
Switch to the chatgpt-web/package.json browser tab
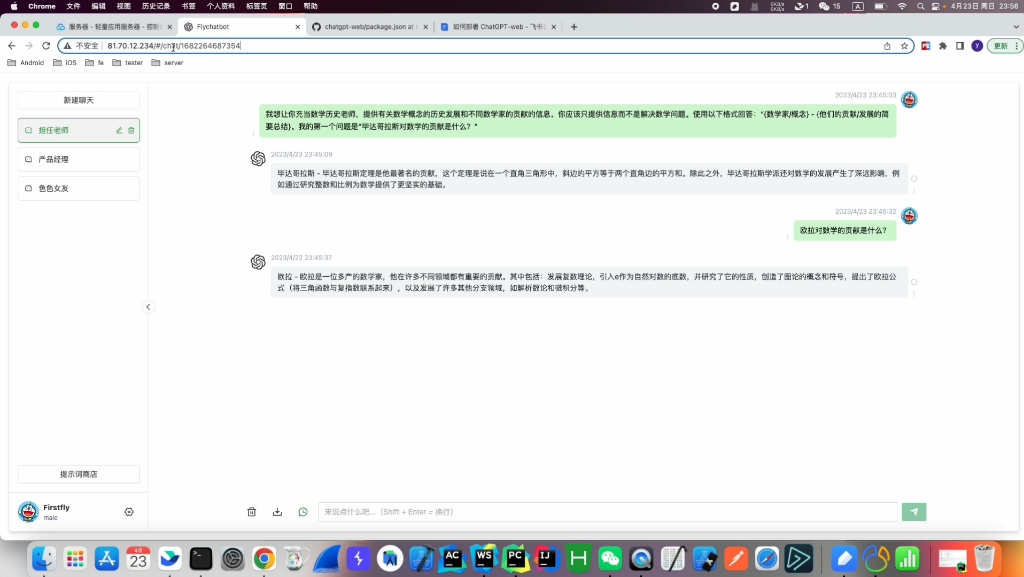(370, 27)
